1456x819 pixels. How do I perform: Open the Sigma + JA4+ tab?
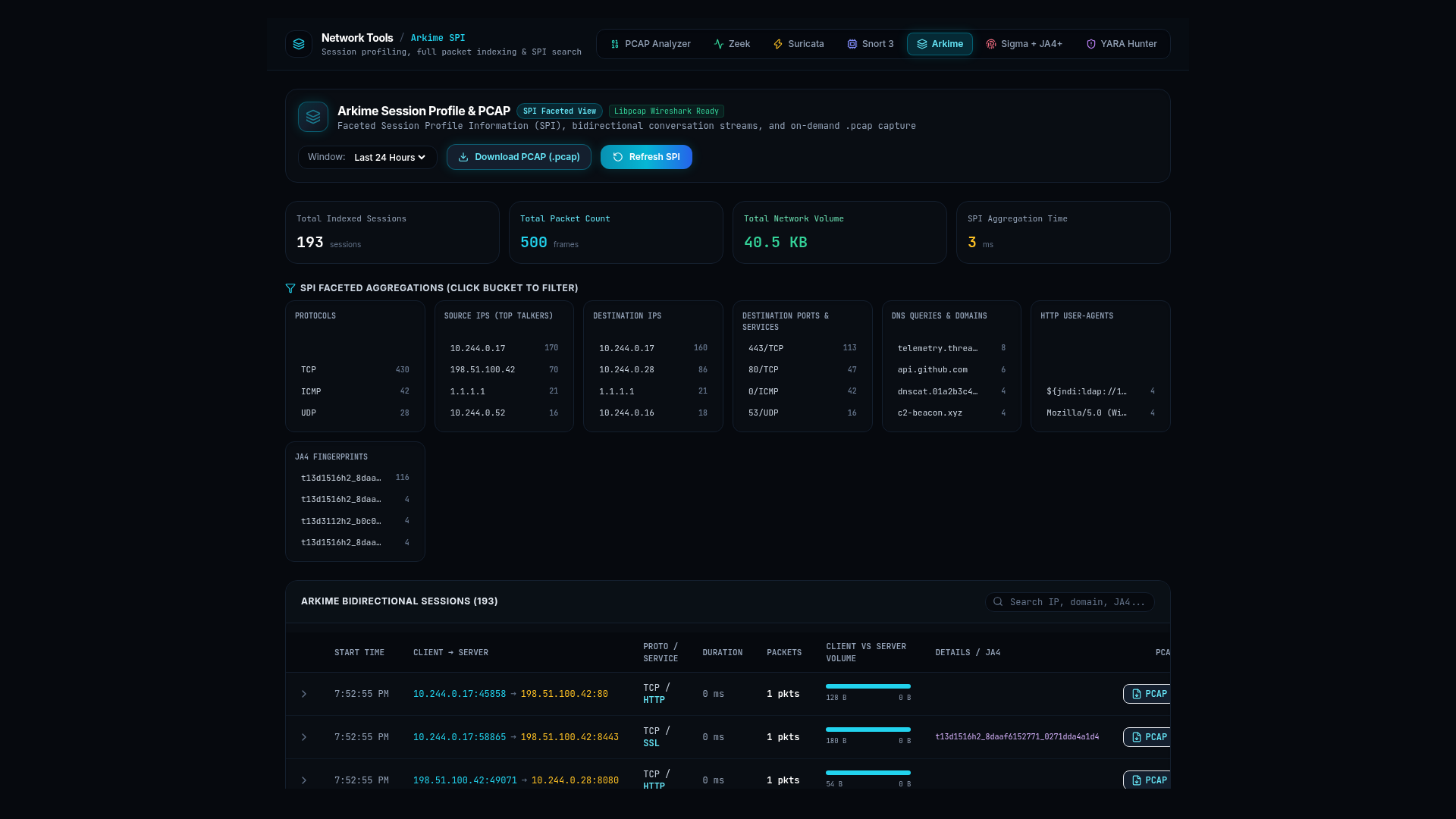click(x=1025, y=44)
